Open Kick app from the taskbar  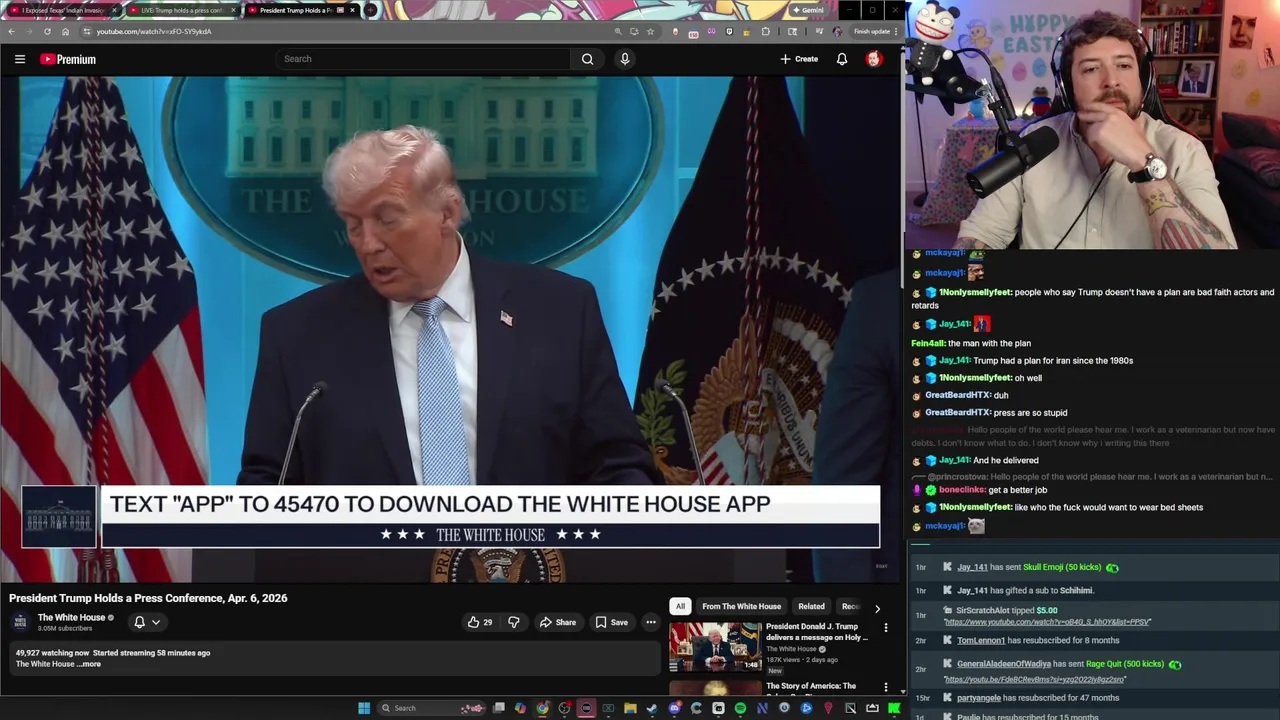pos(894,708)
